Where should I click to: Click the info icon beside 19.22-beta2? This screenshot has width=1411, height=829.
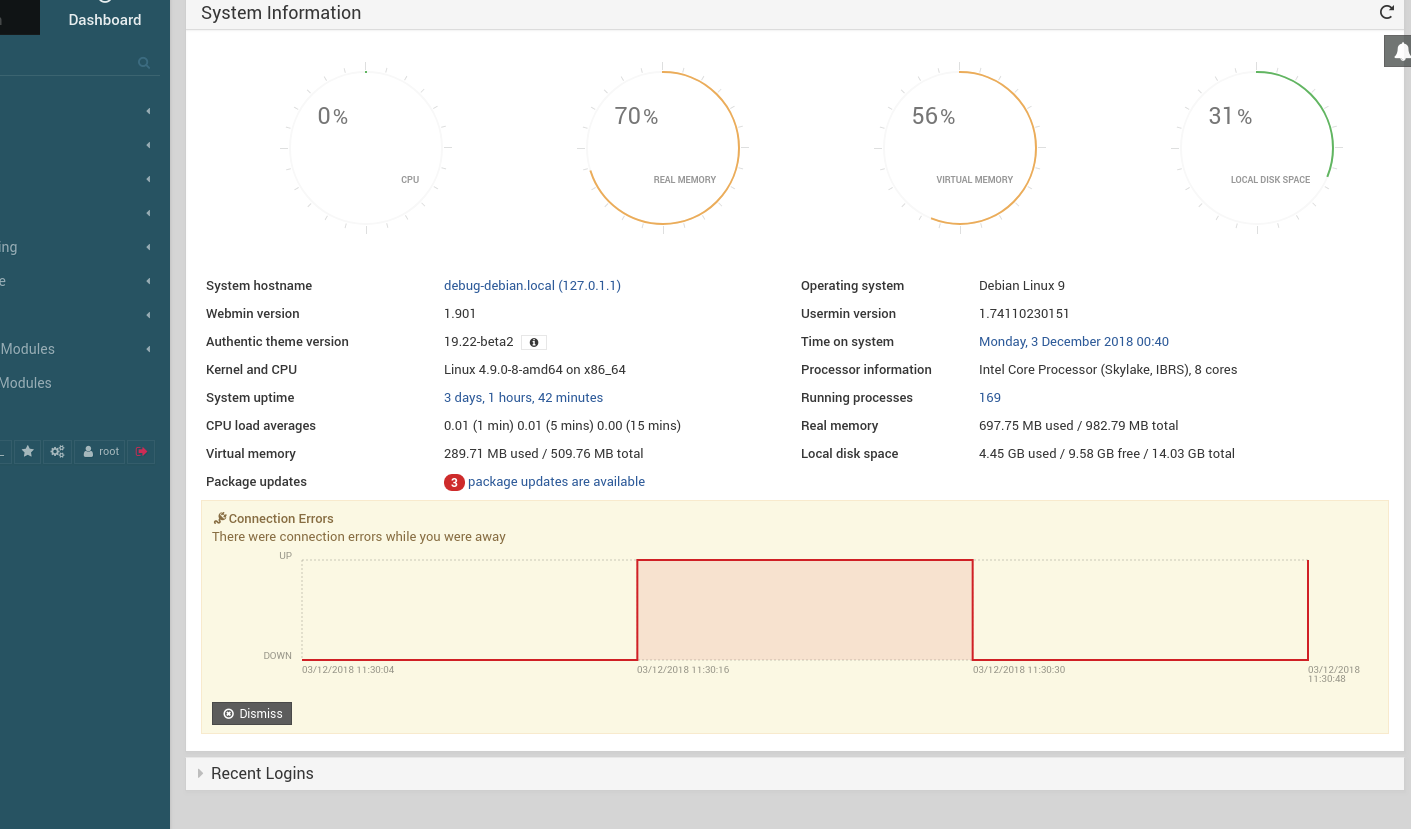coord(534,342)
